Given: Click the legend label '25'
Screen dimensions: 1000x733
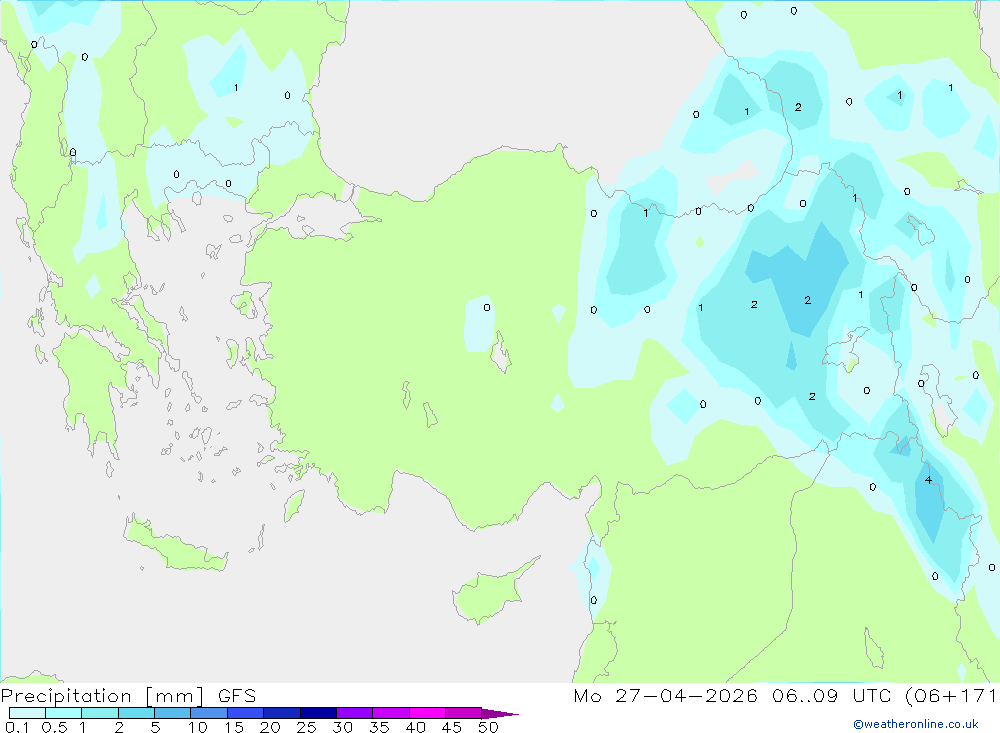Looking at the screenshot, I should tap(307, 727).
